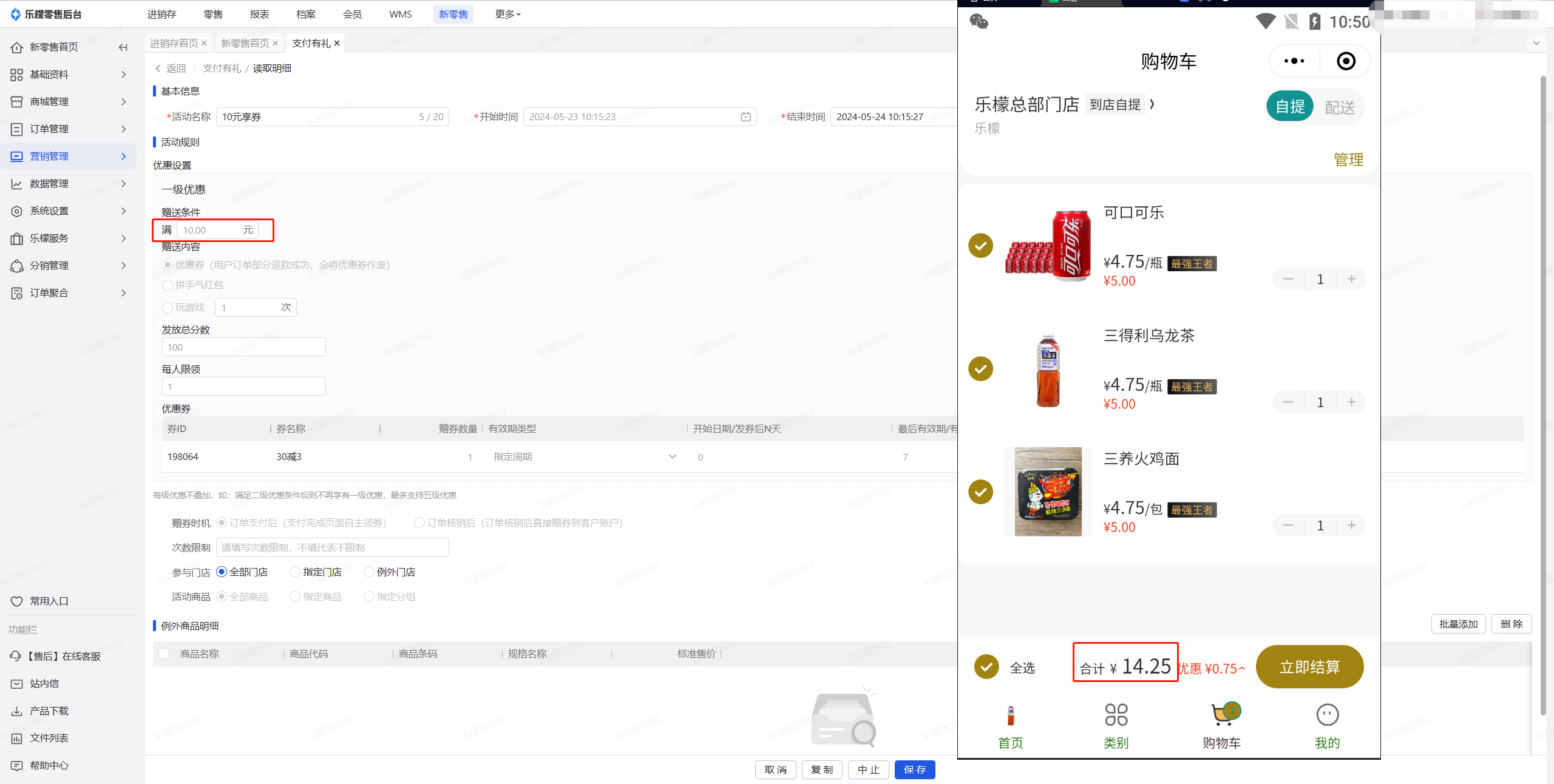Image resolution: width=1554 pixels, height=784 pixels.
Task: Open the tab list chevron at far right
Action: click(x=1536, y=43)
